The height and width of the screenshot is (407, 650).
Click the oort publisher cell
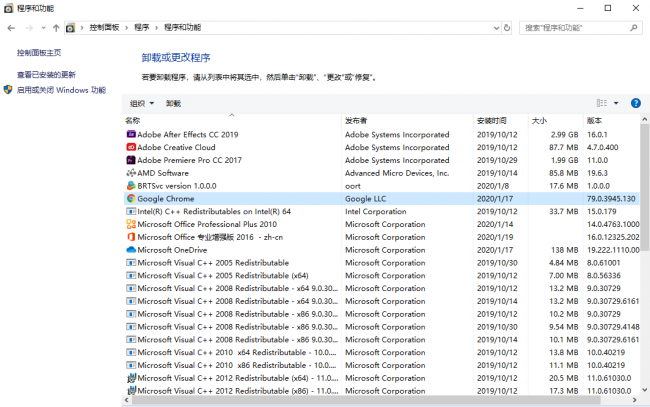tap(353, 186)
